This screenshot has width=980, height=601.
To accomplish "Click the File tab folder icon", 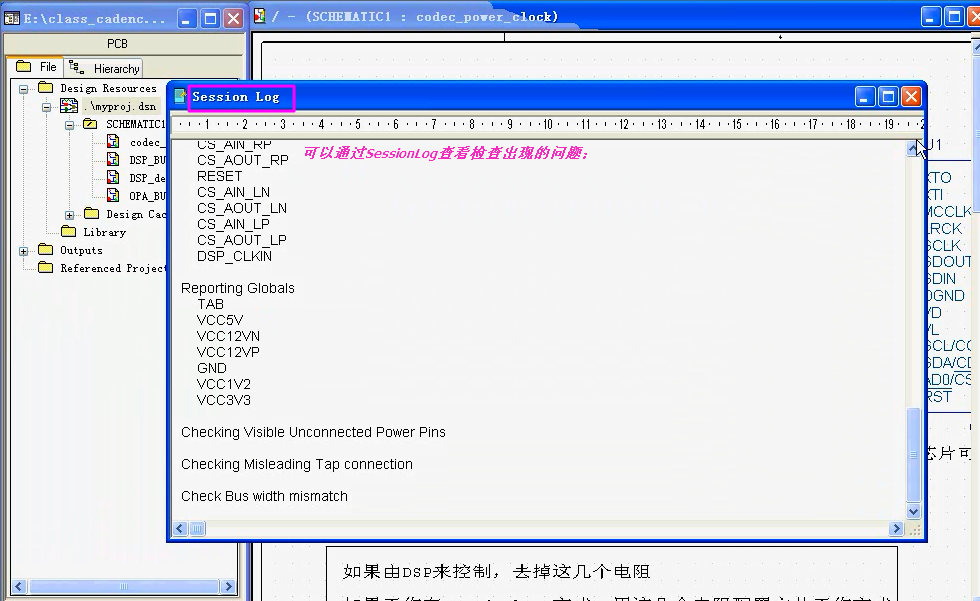I will point(24,66).
